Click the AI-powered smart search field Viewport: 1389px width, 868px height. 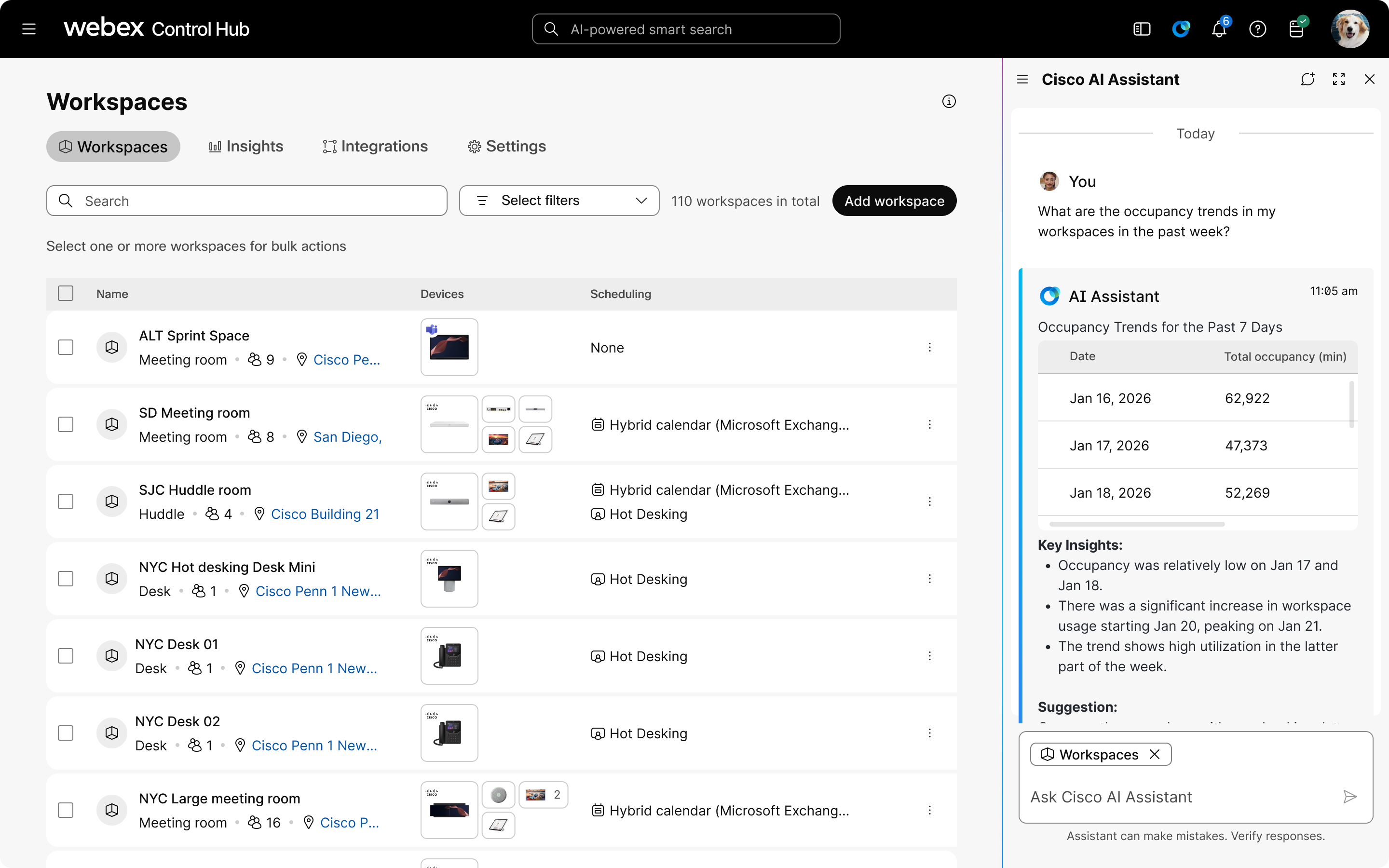[x=686, y=29]
